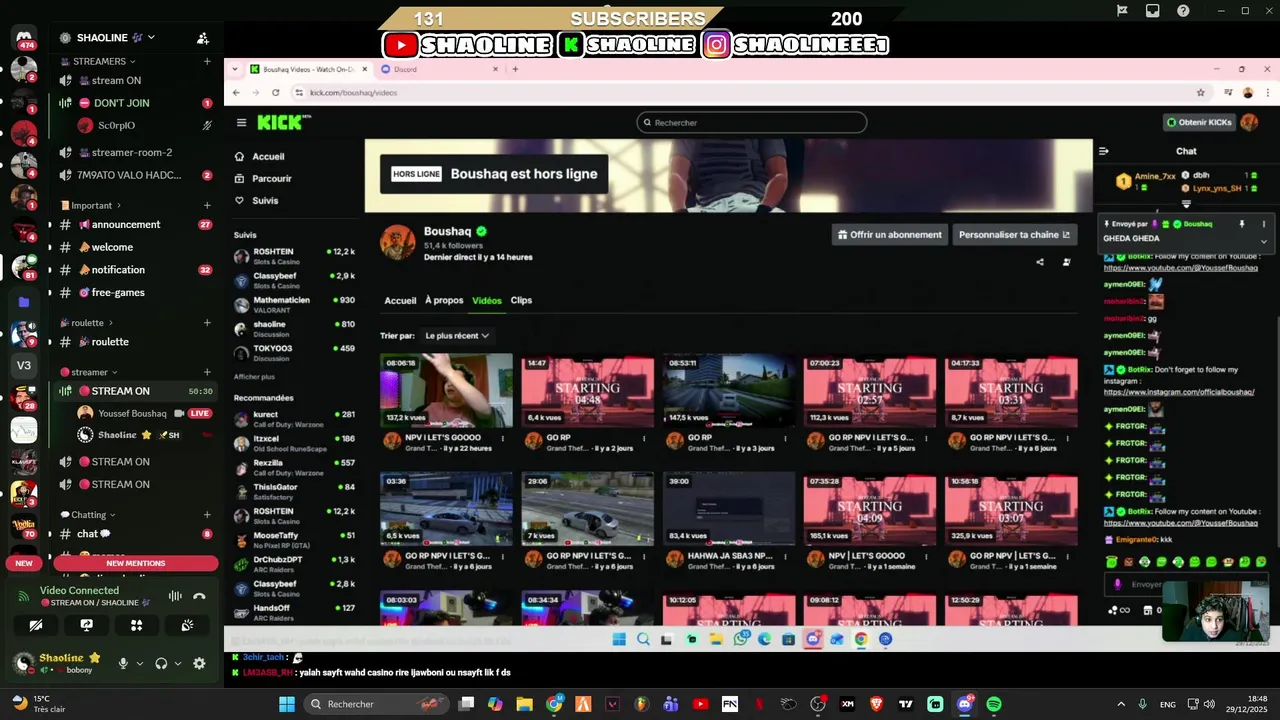The width and height of the screenshot is (1280, 720).
Task: Switch to the Clips tab
Action: click(521, 300)
